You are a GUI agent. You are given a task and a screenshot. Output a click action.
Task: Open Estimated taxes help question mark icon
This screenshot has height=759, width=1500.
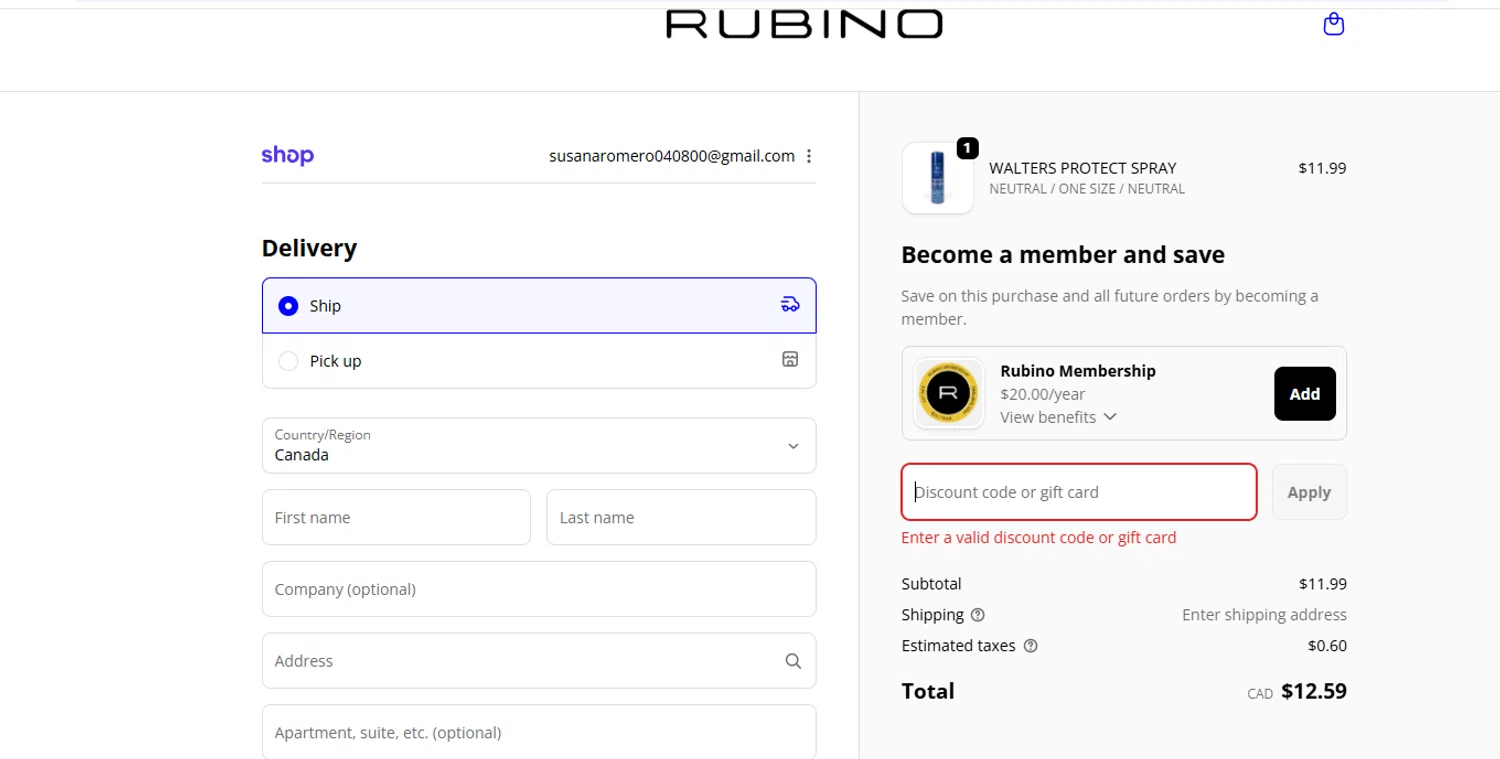click(x=1031, y=646)
